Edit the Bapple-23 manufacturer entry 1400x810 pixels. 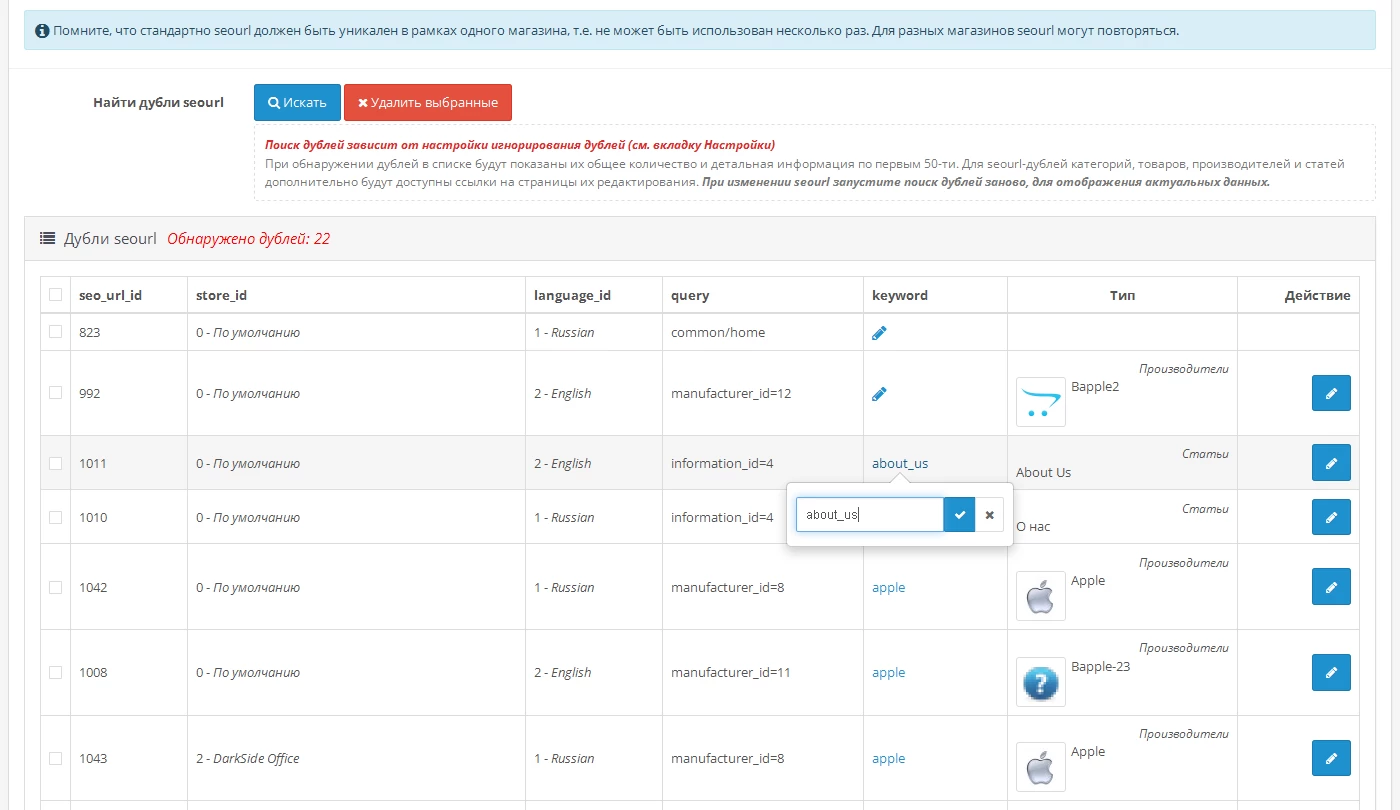click(x=1330, y=673)
